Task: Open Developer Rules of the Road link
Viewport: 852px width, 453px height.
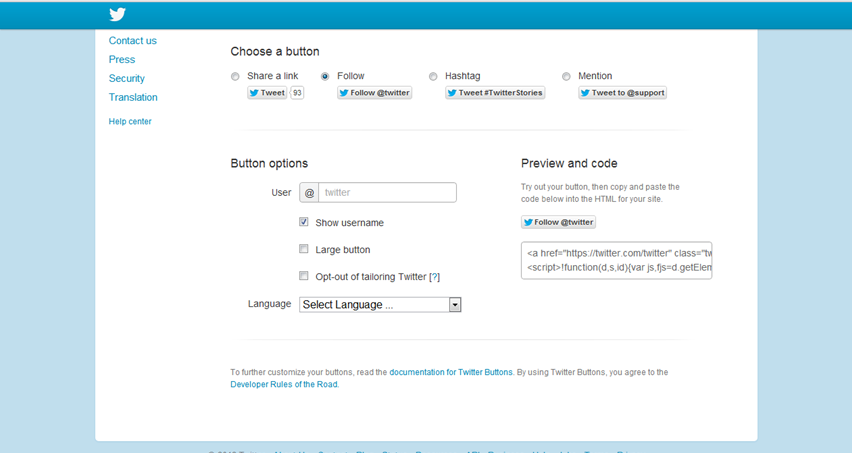Action: click(284, 384)
